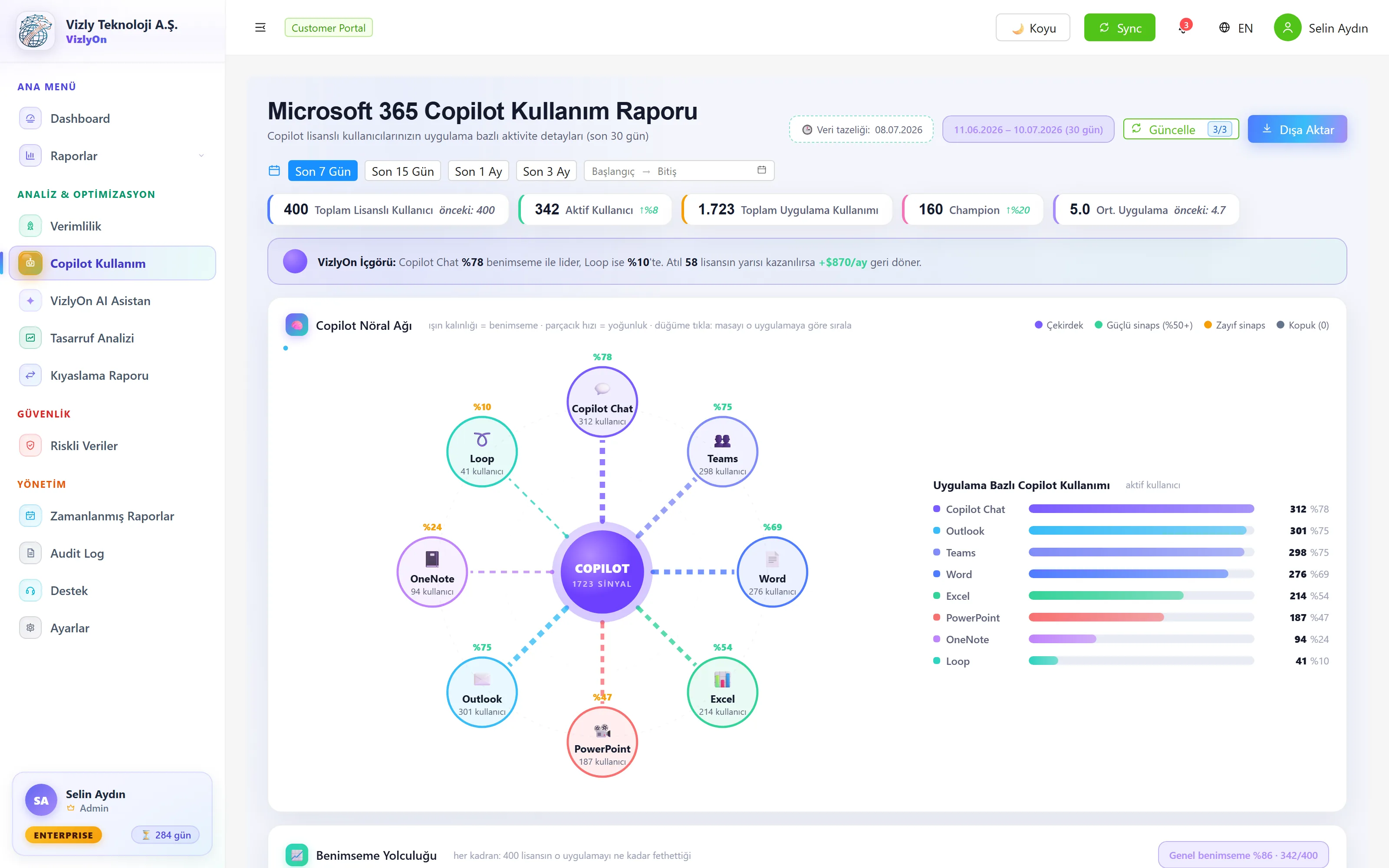Click the Verimlilik rocket icon
The height and width of the screenshot is (868, 1389).
pyautogui.click(x=30, y=226)
